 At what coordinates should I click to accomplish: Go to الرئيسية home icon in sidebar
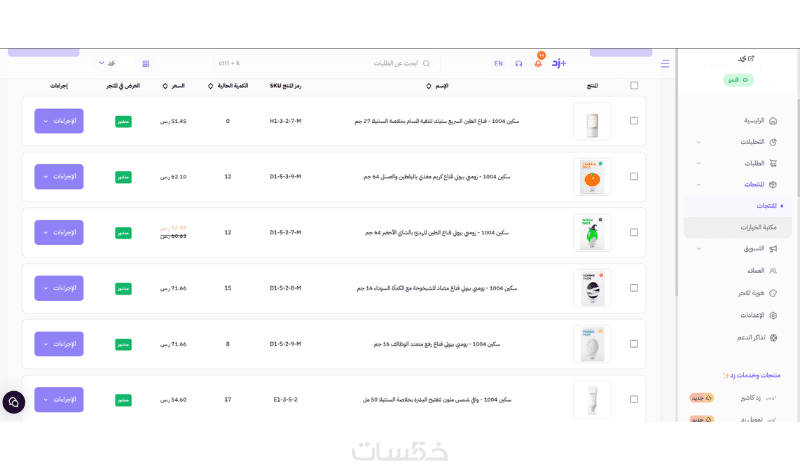tap(772, 121)
